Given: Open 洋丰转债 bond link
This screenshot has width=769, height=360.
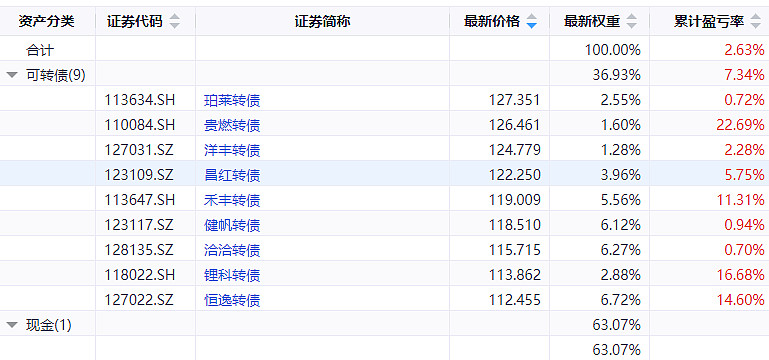Looking at the screenshot, I should [232, 150].
